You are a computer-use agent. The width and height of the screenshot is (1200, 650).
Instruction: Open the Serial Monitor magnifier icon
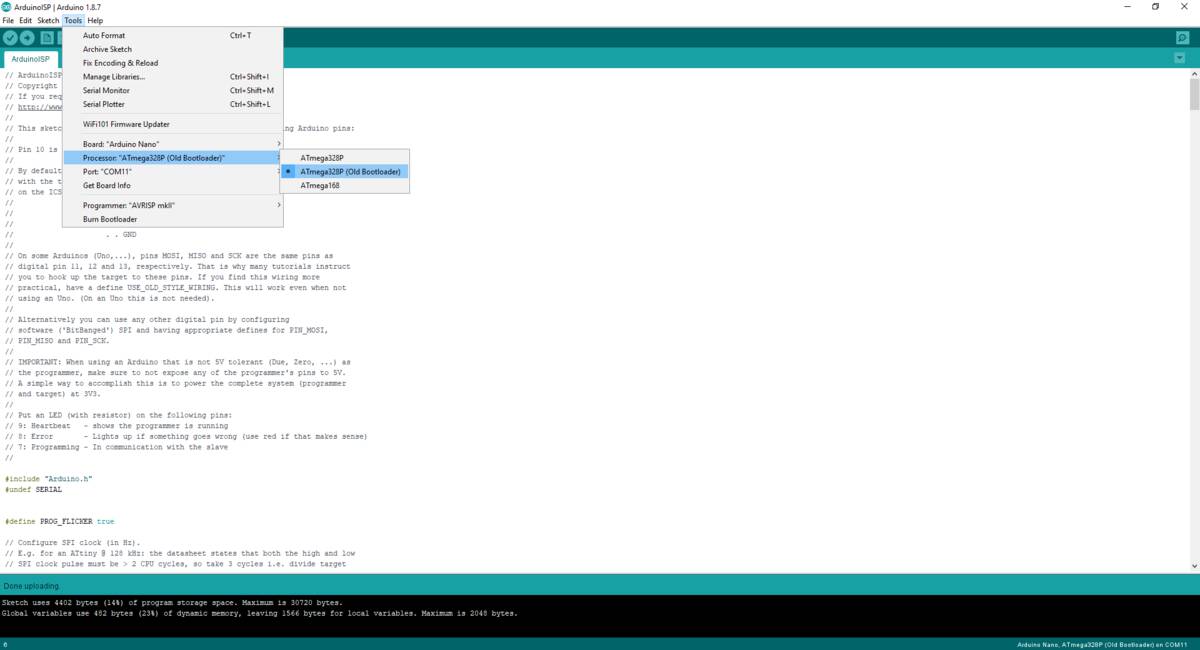coord(1182,38)
